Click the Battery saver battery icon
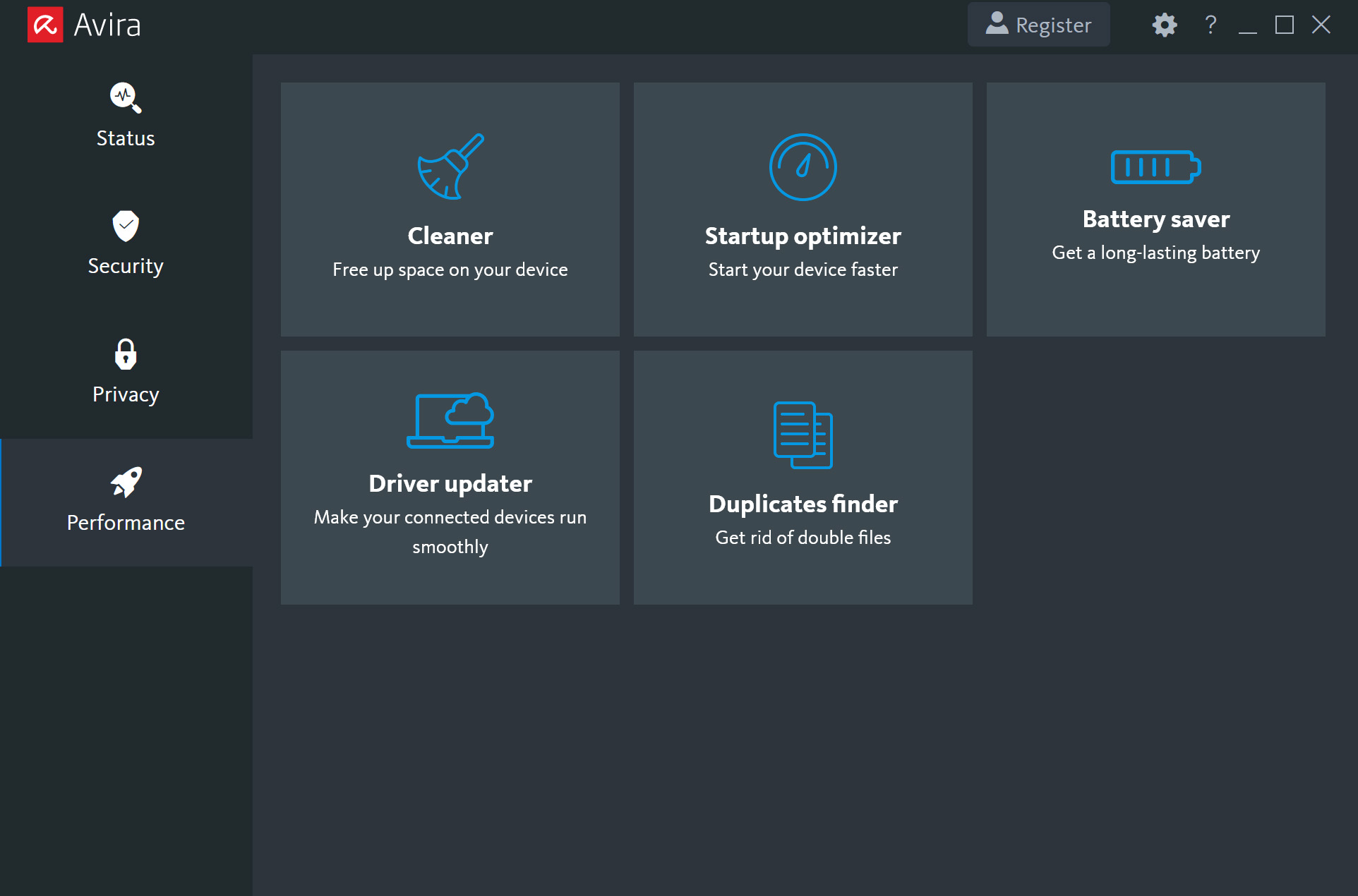 coord(1156,167)
